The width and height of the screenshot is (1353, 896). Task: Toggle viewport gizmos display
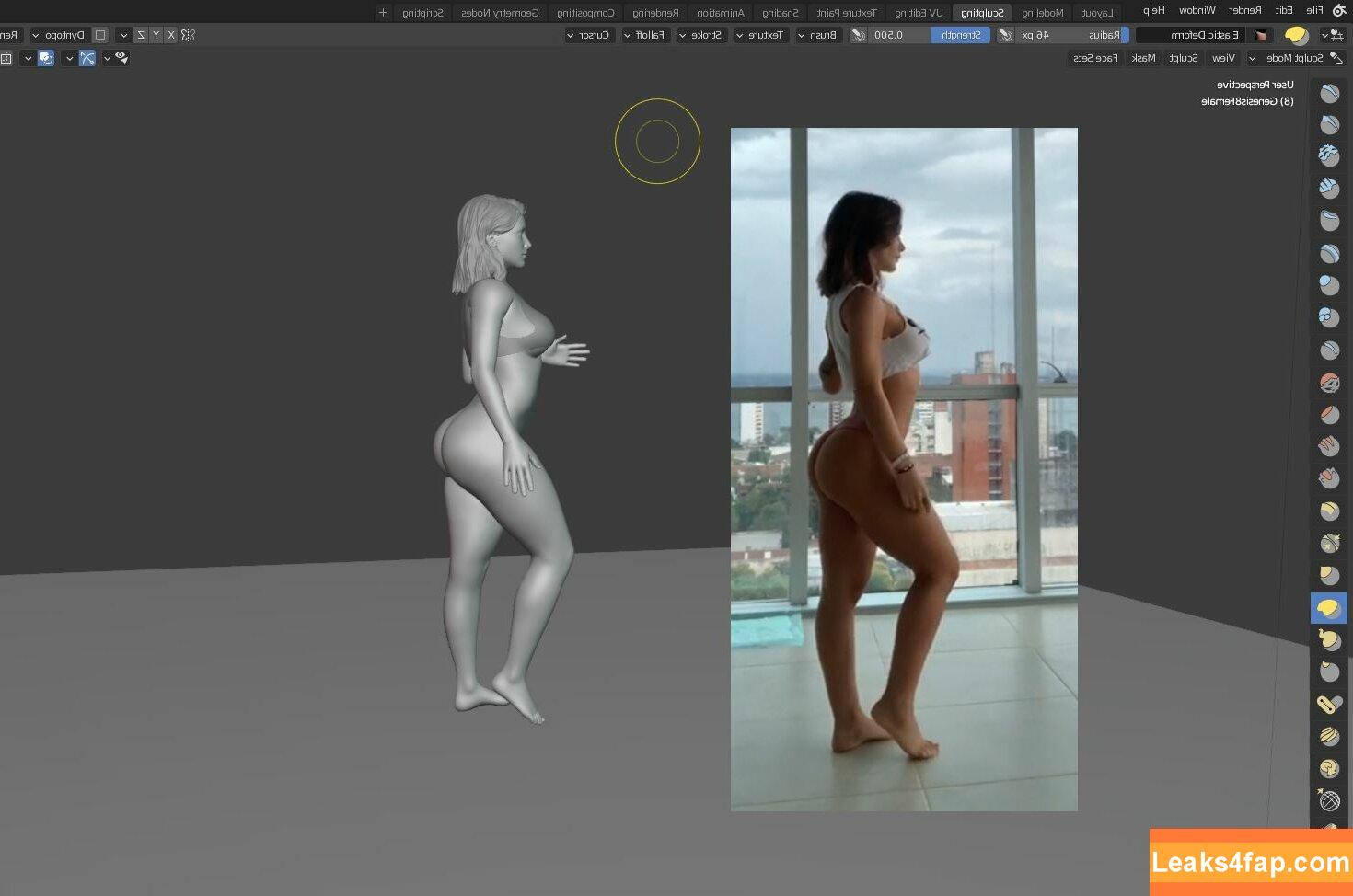pyautogui.click(x=87, y=58)
